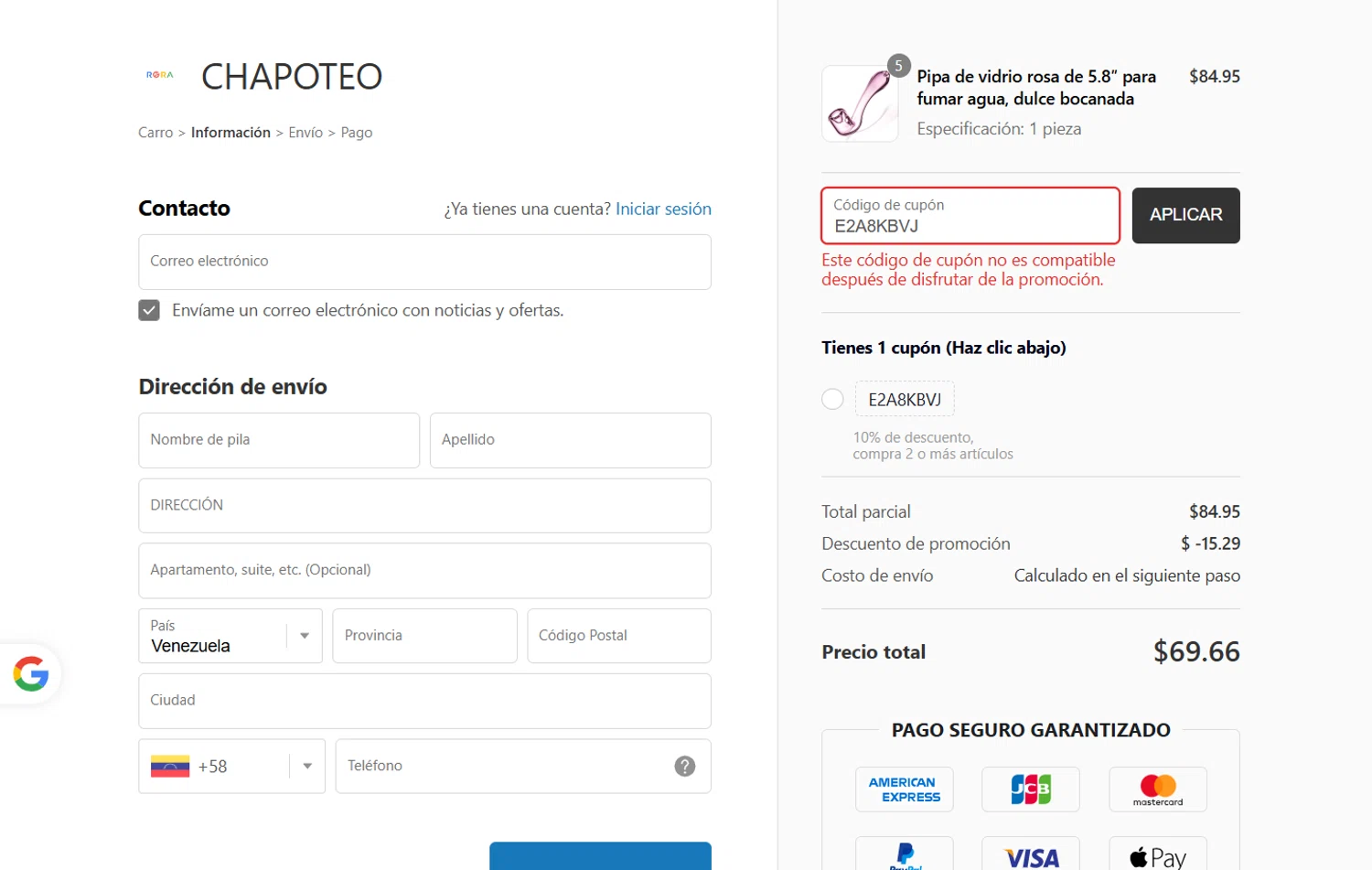Focus the Provincia field
This screenshot has width=1372, height=870.
click(x=424, y=636)
